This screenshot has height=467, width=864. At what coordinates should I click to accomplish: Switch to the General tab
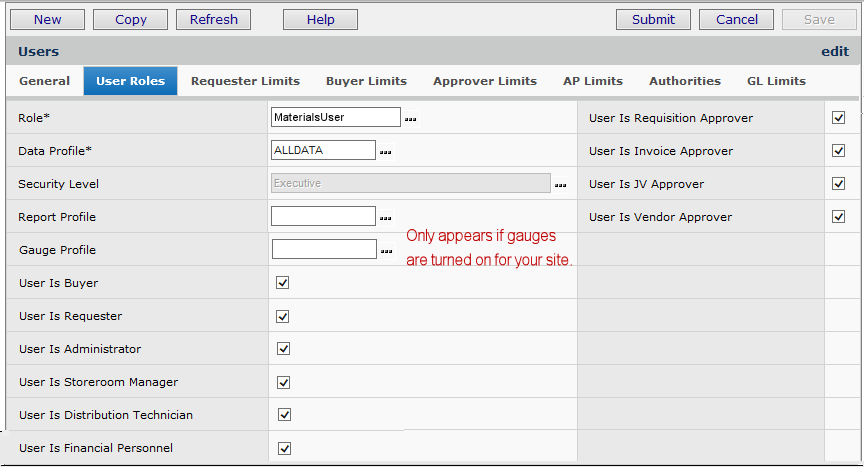[x=44, y=81]
